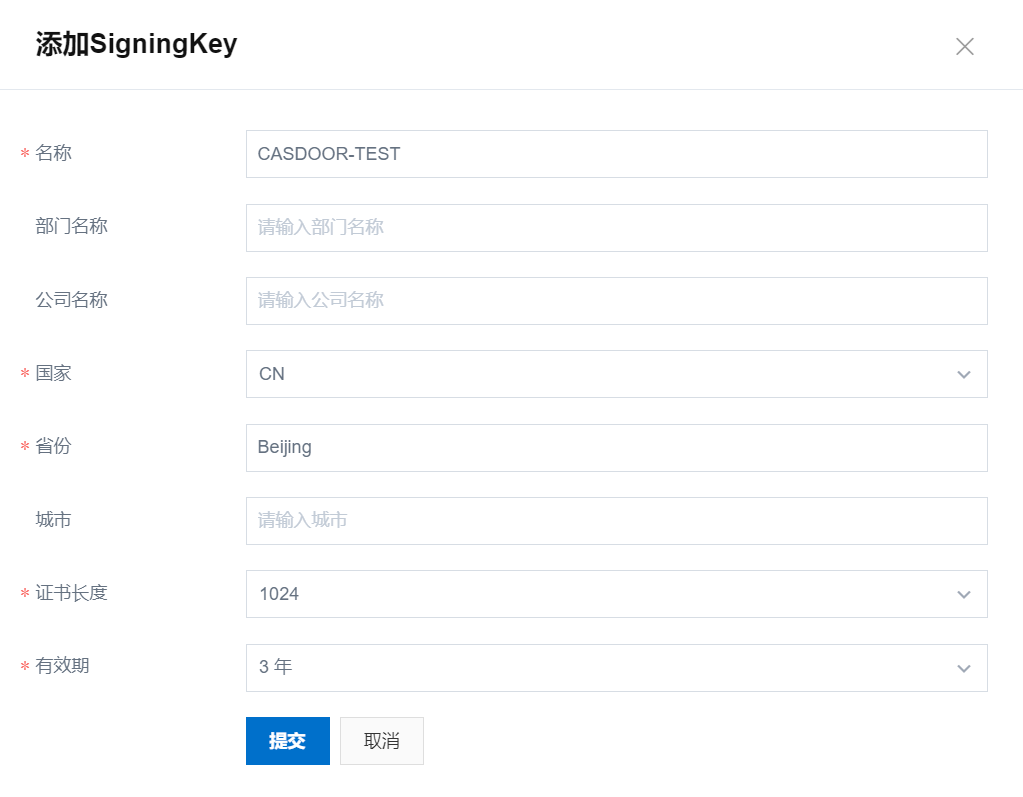The height and width of the screenshot is (797, 1023).
Task: Click the red asterisk beside 有效期
Action: 24,666
